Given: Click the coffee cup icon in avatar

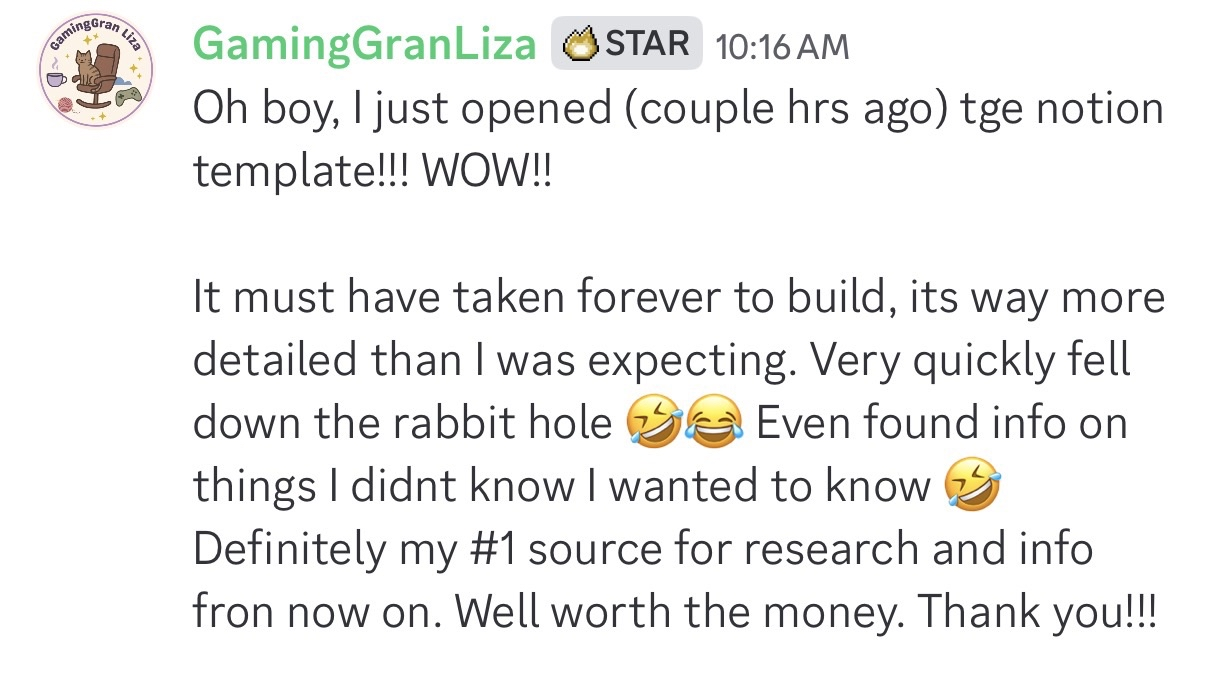Looking at the screenshot, I should [58, 78].
